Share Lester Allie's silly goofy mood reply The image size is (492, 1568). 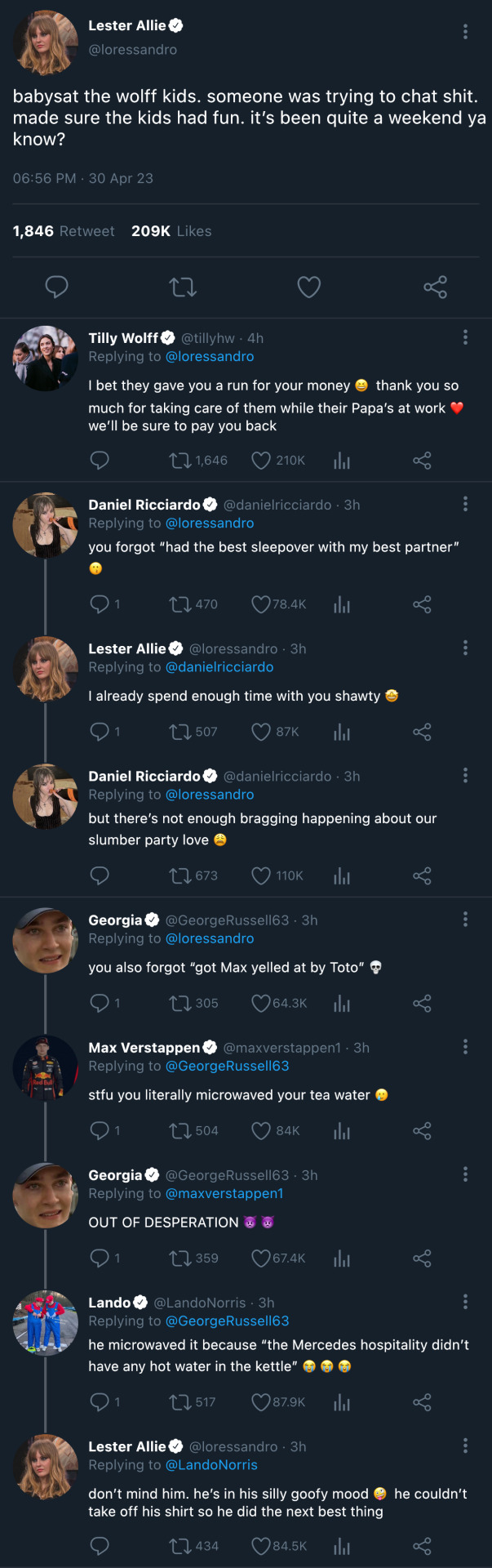coord(422,1546)
